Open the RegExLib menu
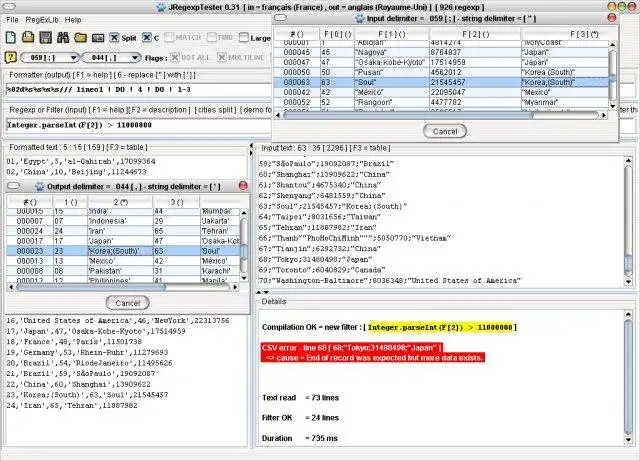Image resolution: width=640 pixels, height=461 pixels. (x=42, y=20)
